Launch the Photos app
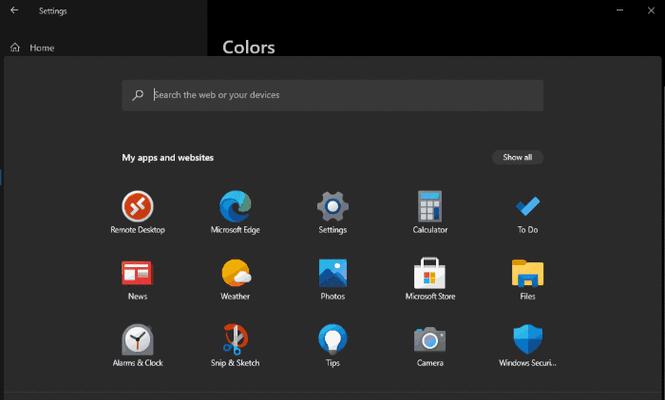 [x=332, y=279]
